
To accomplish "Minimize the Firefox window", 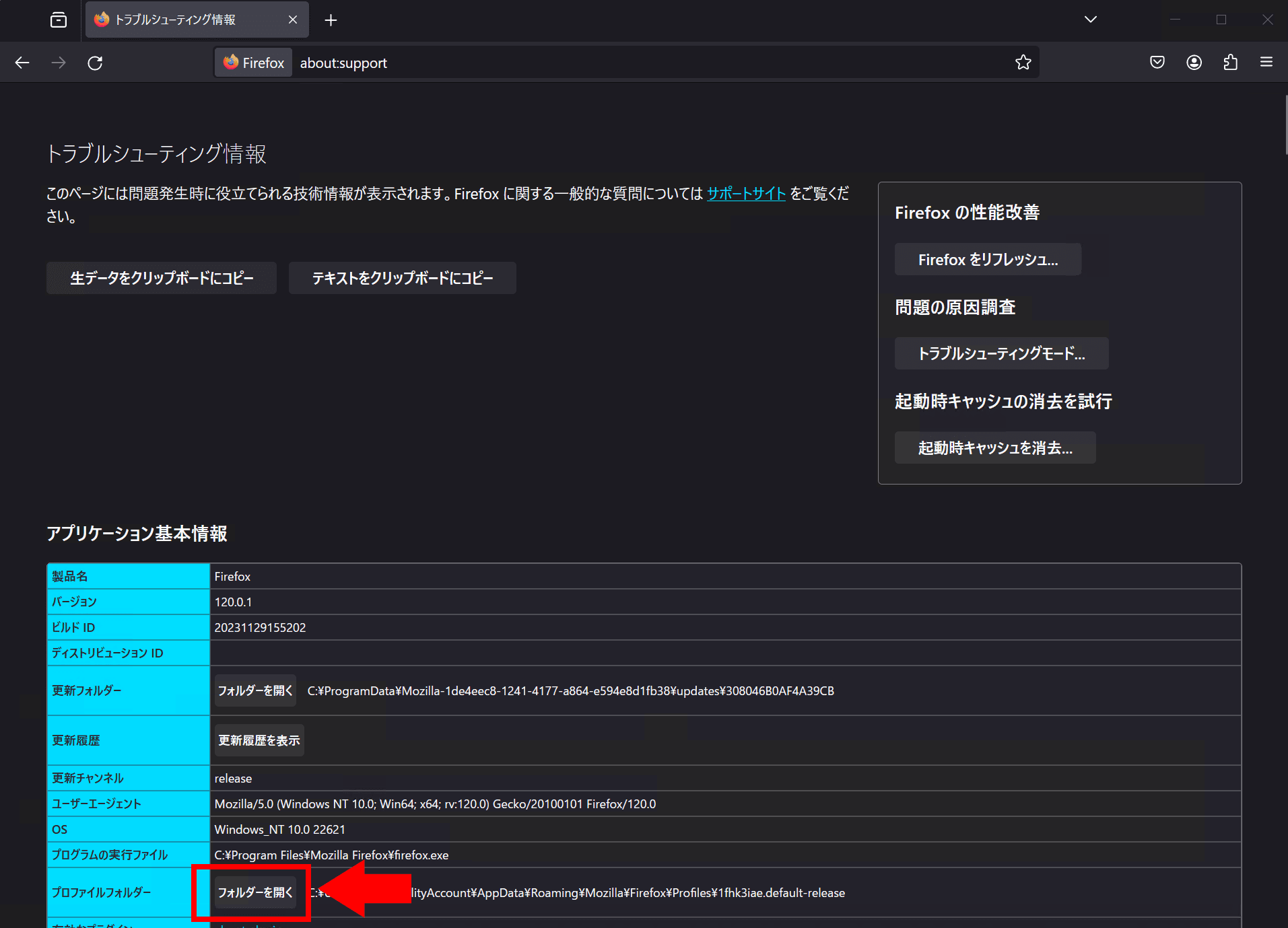I will click(1175, 20).
